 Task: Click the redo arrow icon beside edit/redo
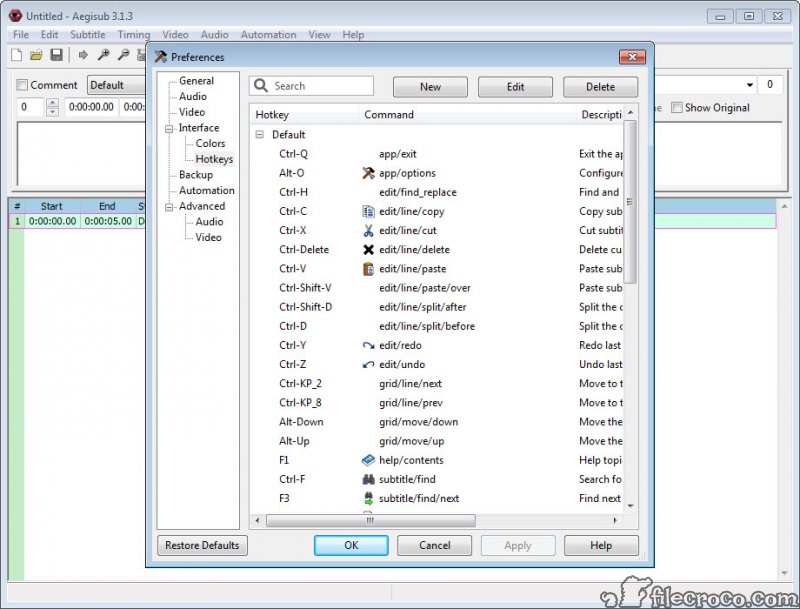(x=368, y=345)
